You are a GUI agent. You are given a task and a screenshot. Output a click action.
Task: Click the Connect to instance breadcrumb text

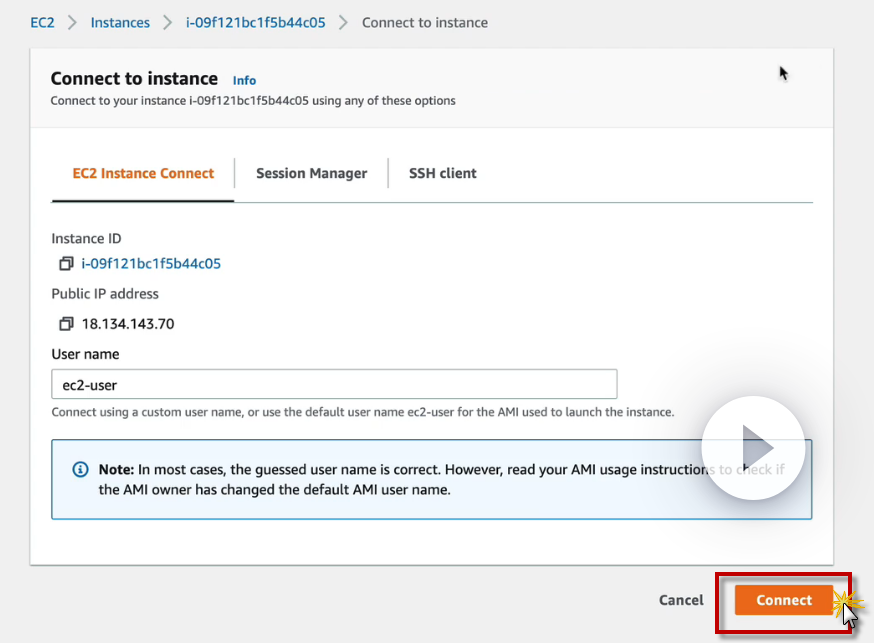(425, 23)
